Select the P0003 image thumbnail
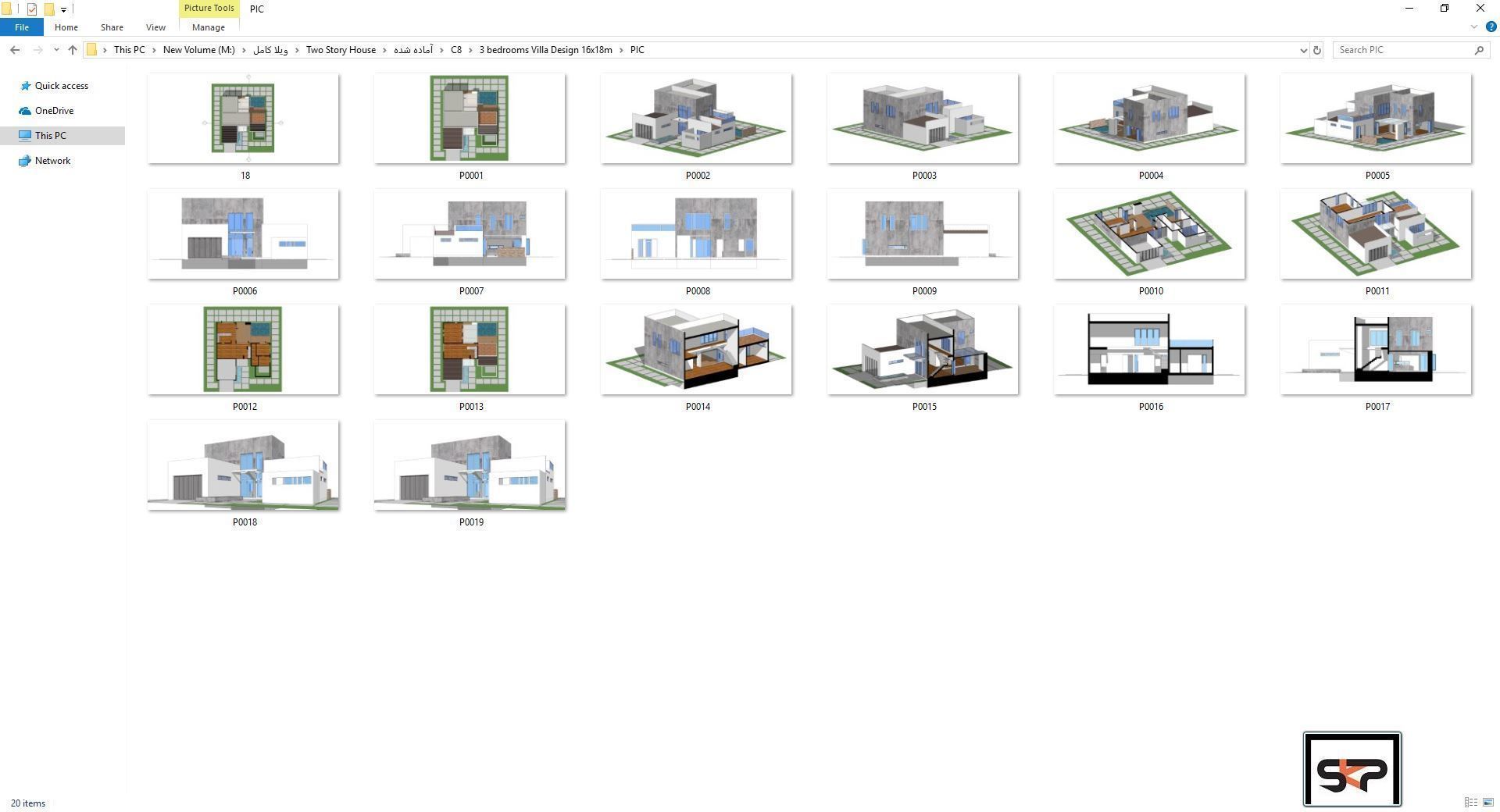The image size is (1500, 812). pos(923,119)
